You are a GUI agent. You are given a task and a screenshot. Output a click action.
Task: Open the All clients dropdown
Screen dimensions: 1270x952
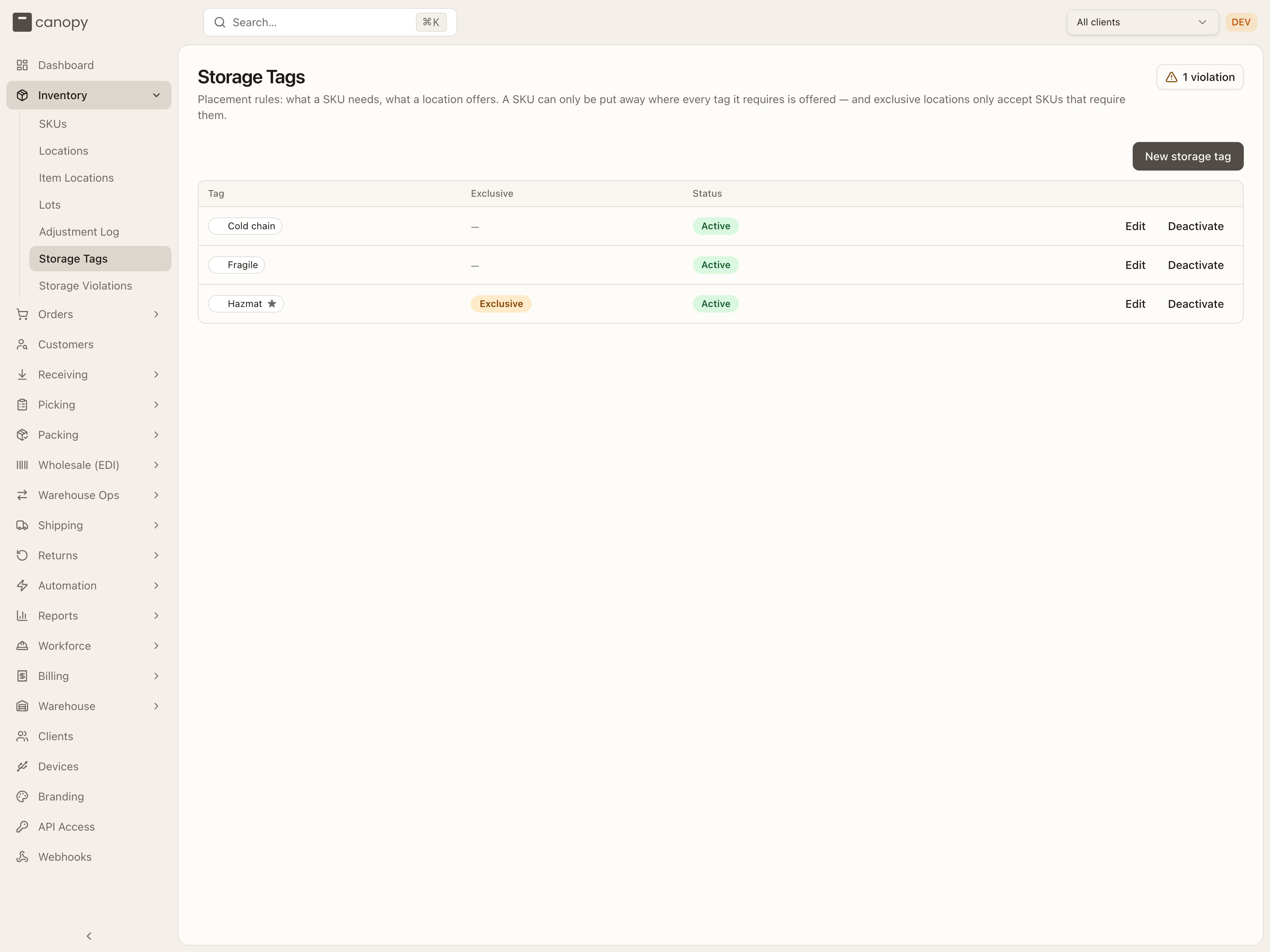1142,22
